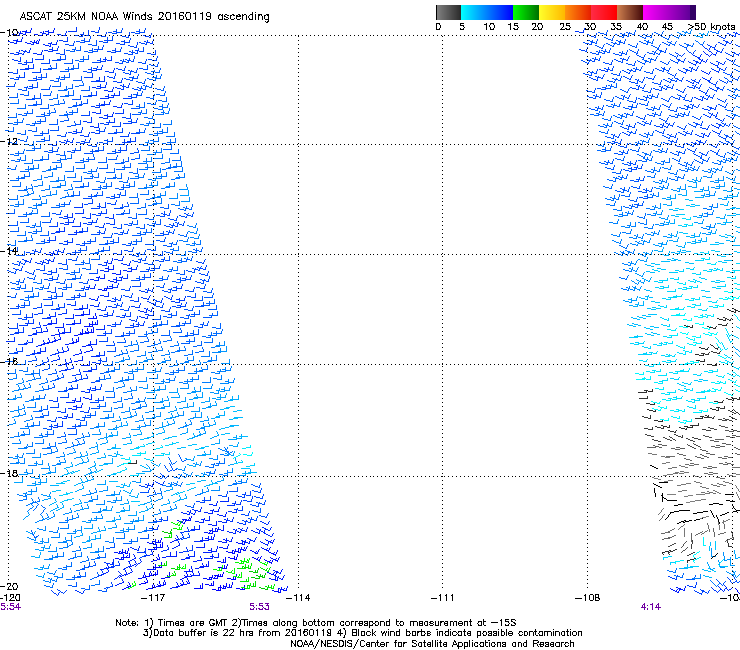
Task: Select the green 15-20 knots color segment
Action: 526,12
